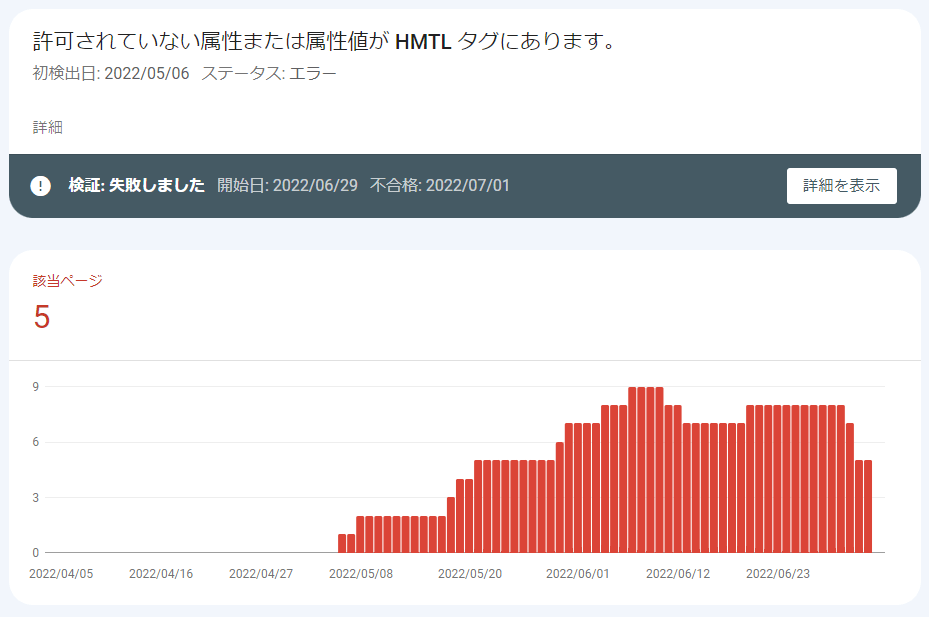
Task: Click the 開始日: 2022/06/29 text
Action: click(x=287, y=186)
